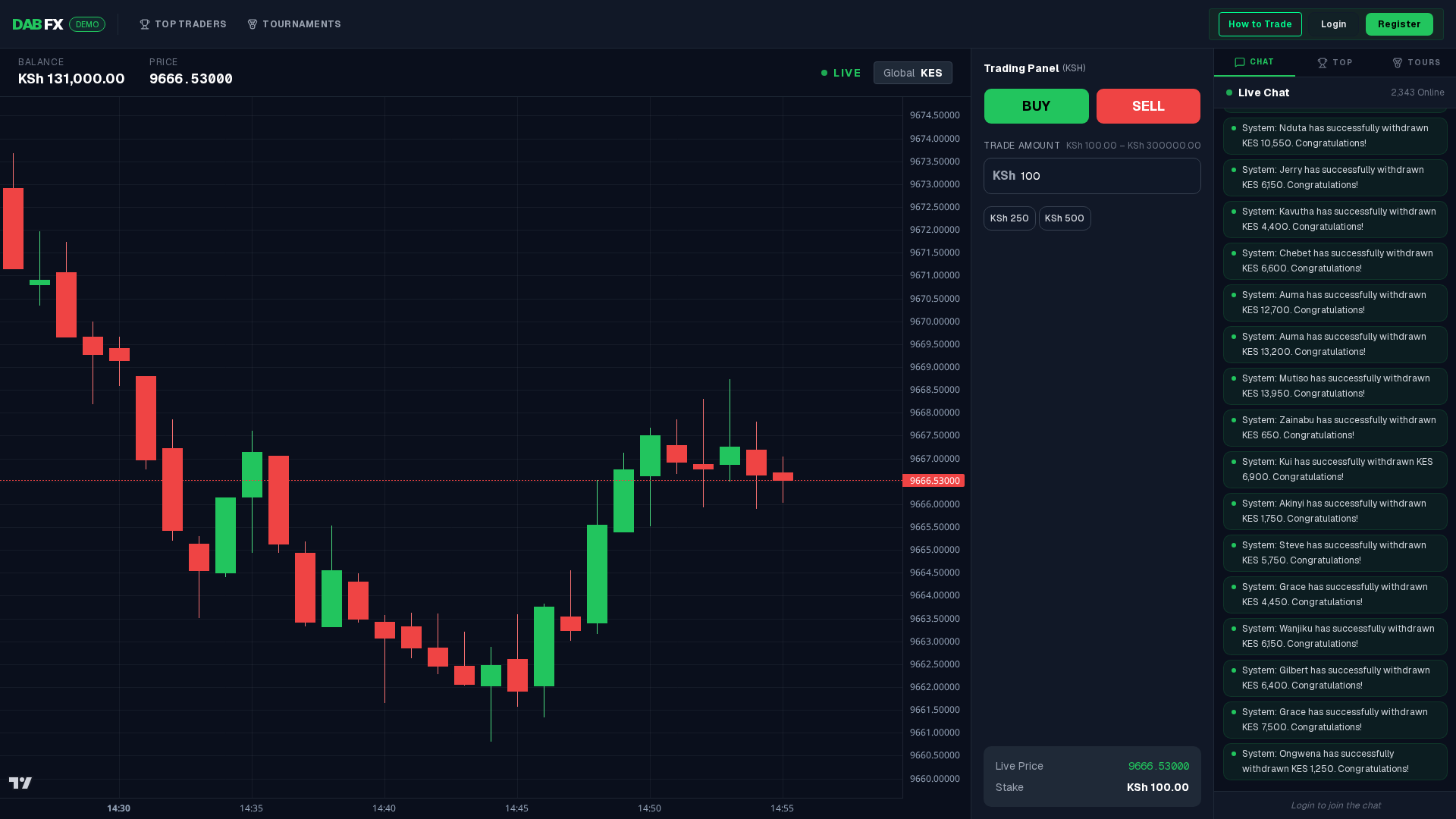Image resolution: width=1456 pixels, height=819 pixels.
Task: Click the red 9666.53000 price label on axis
Action: 934,481
